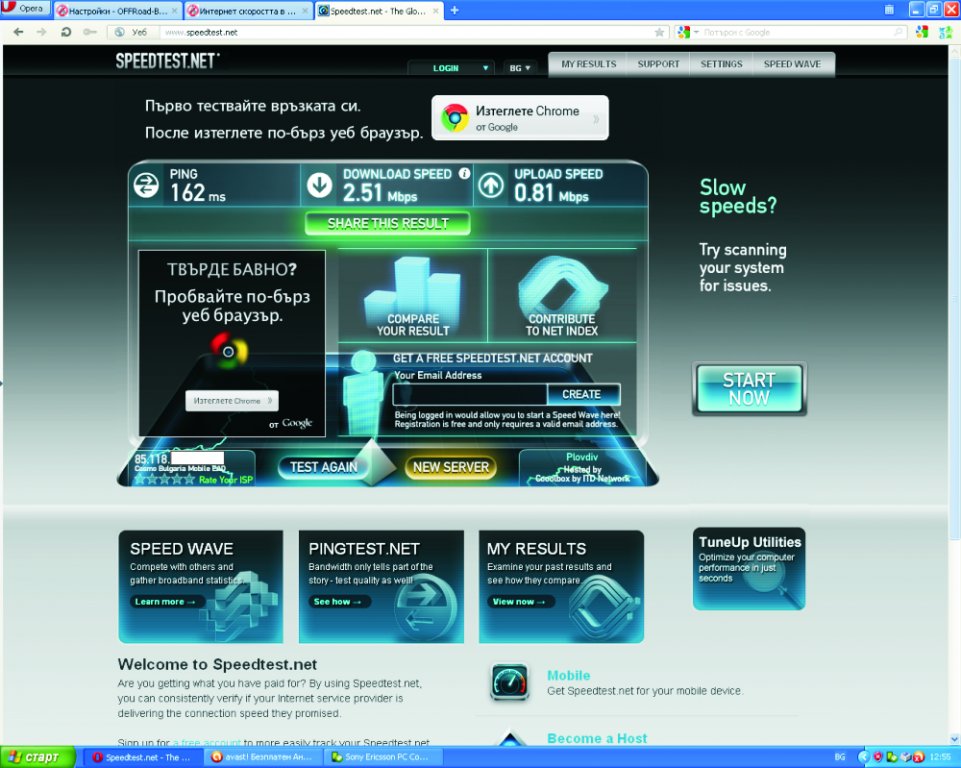Viewport: 961px width, 768px height.
Task: Bookmark page with star icon
Action: click(659, 32)
